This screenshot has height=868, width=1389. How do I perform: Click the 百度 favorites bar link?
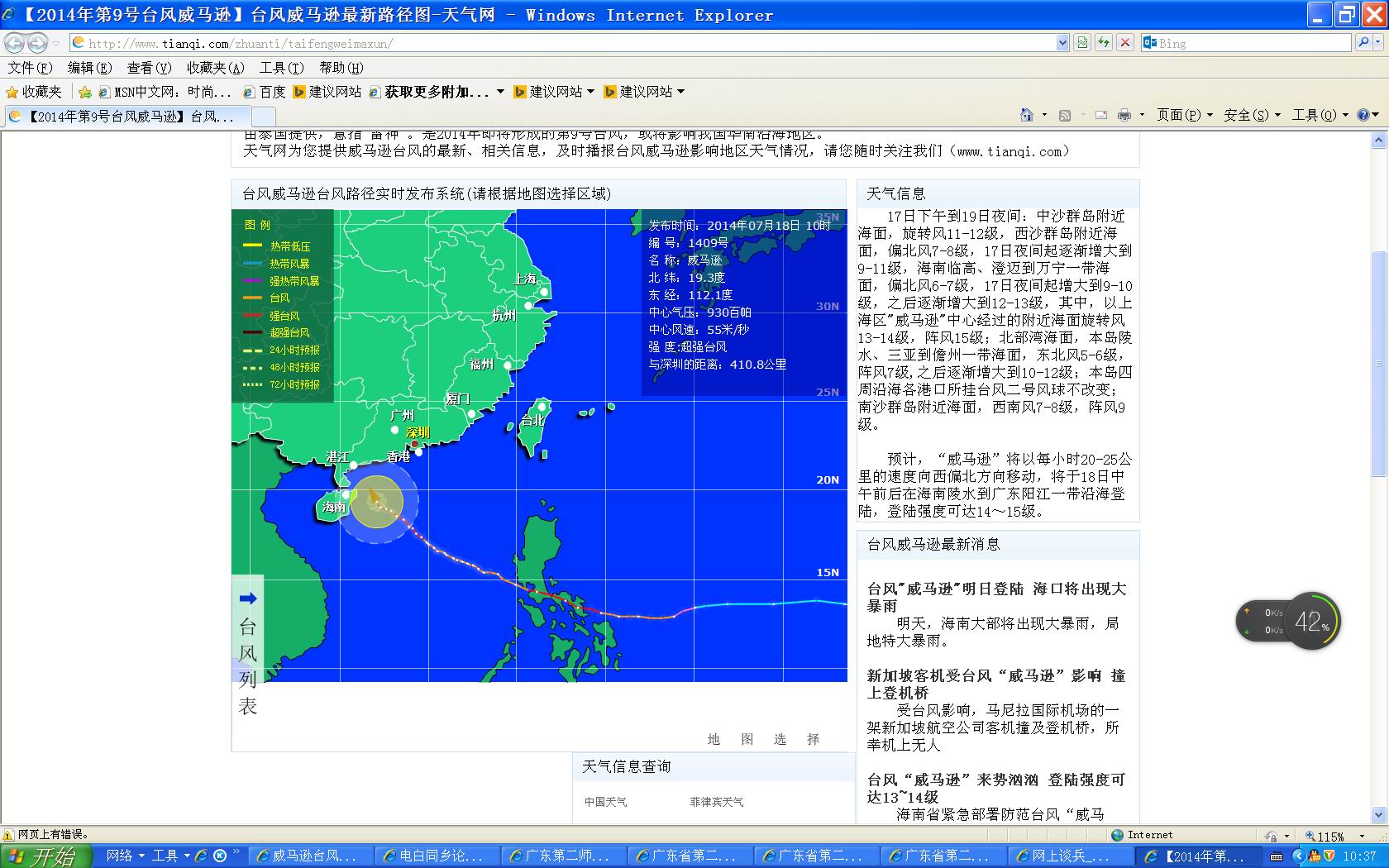[265, 92]
